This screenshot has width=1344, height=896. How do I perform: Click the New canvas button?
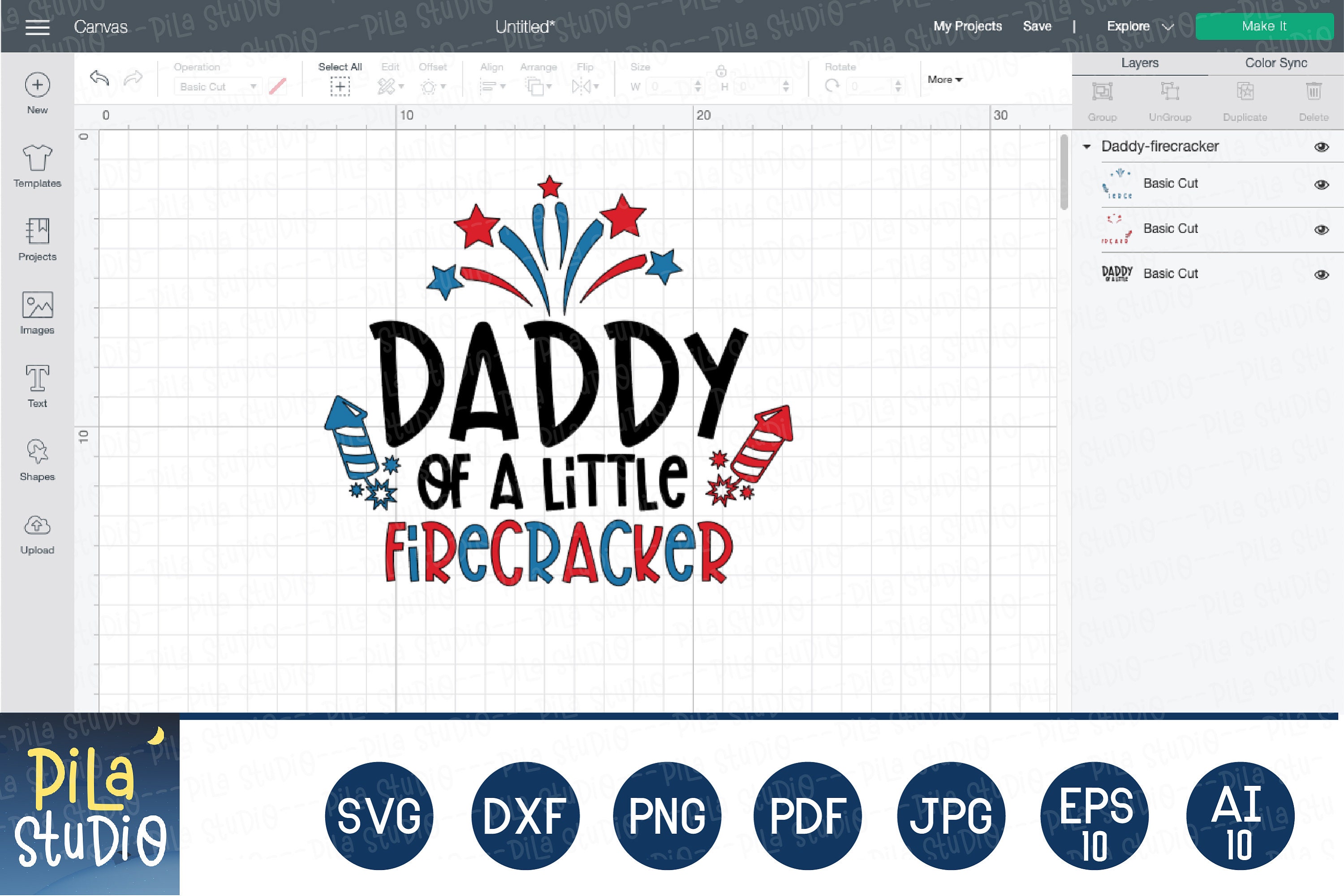click(37, 86)
